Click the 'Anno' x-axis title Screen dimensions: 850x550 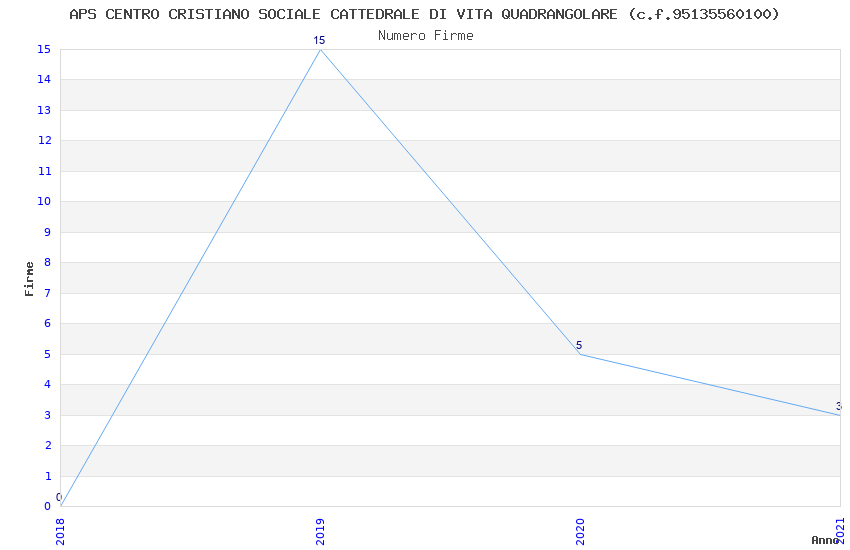(825, 540)
